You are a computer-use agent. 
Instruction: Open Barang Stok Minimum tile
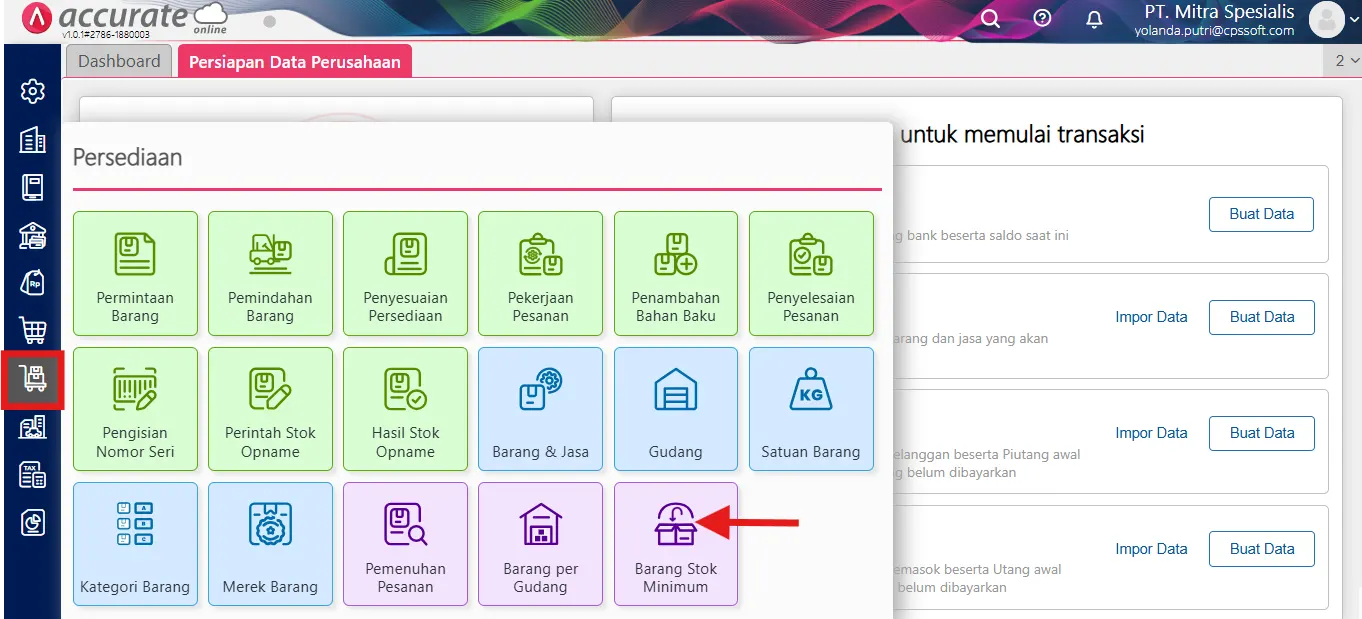coord(676,544)
